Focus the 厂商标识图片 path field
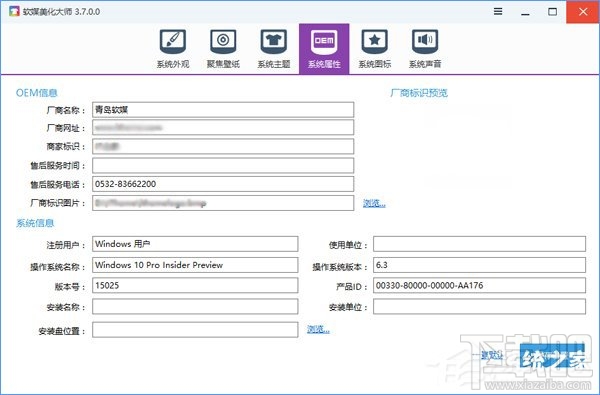Image resolution: width=600 pixels, height=395 pixels. [223, 203]
